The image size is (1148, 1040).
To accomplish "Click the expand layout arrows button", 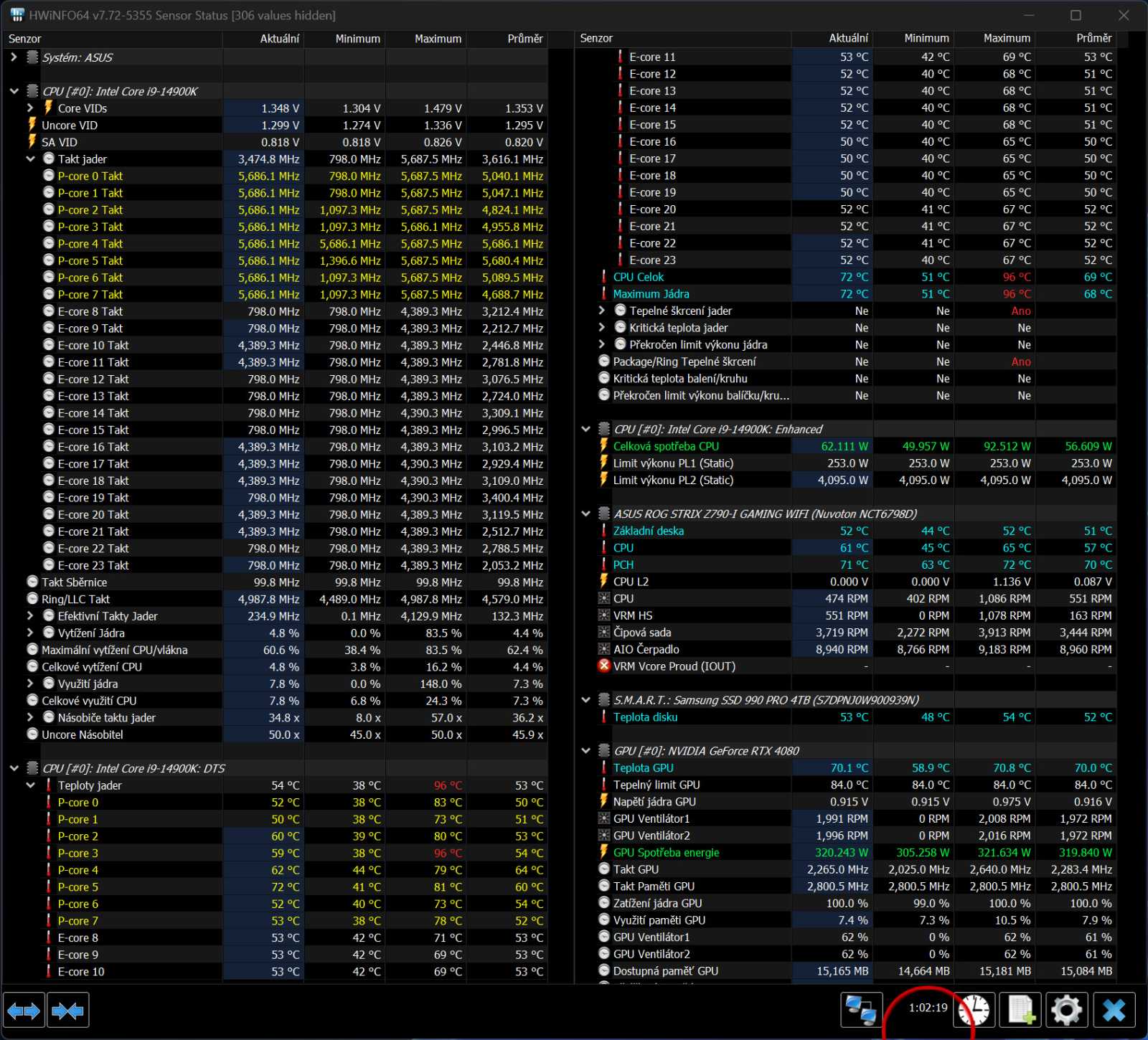I will coord(24,1011).
